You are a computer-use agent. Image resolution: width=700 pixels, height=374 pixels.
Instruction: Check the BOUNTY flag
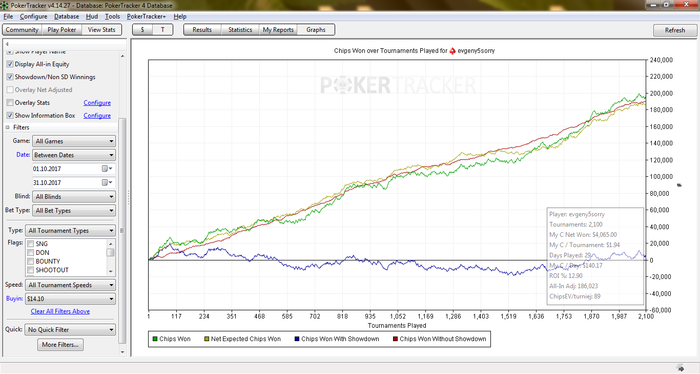tap(31, 262)
